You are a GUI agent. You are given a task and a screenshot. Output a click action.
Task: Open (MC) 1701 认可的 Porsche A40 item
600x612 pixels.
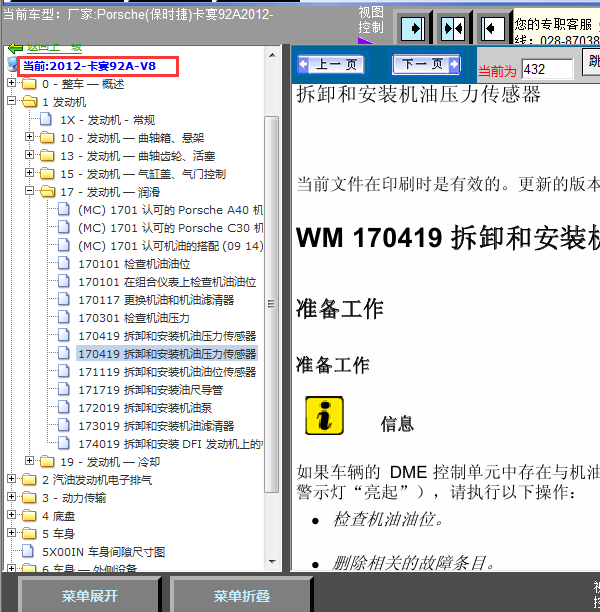point(170,210)
